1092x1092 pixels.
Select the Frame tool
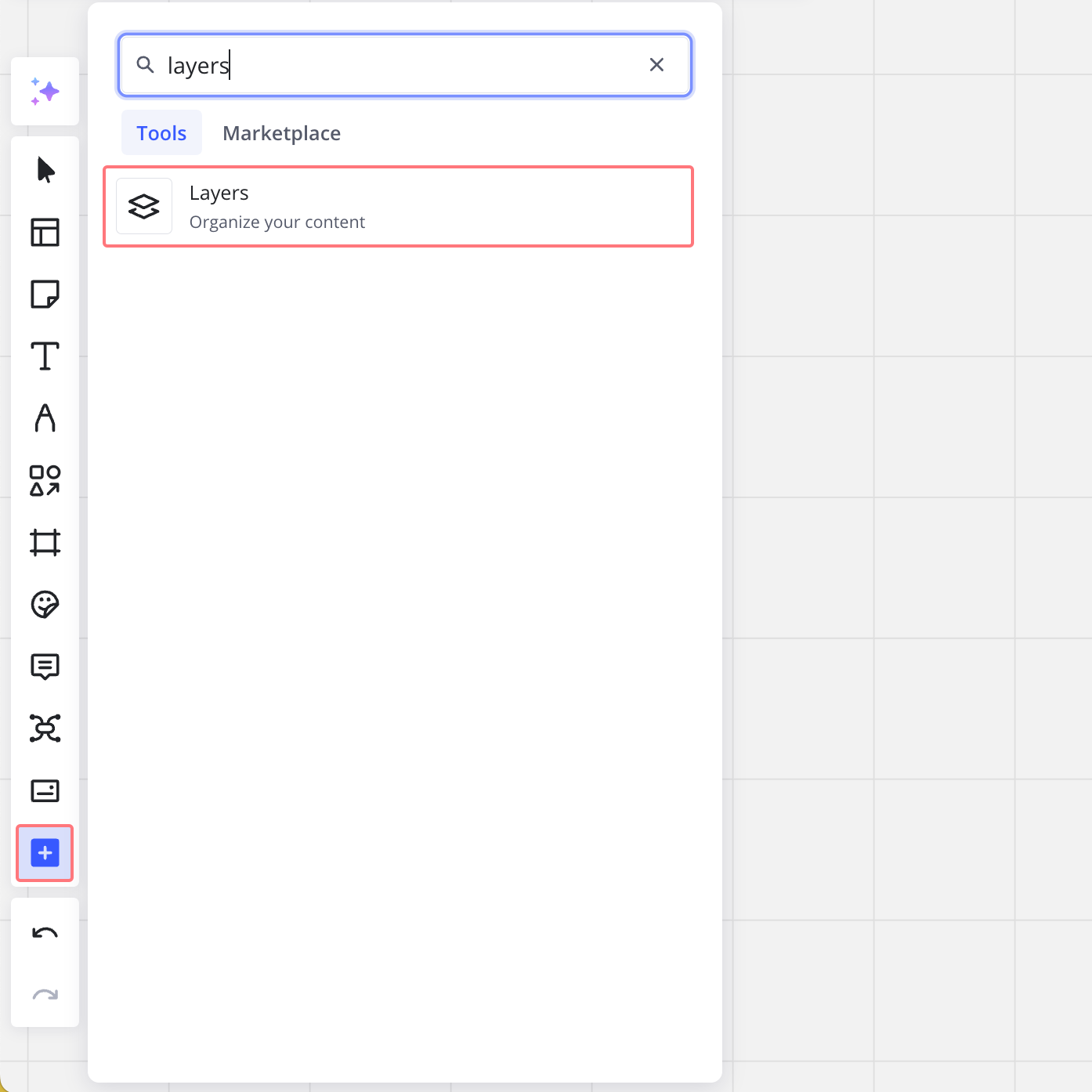pos(45,542)
